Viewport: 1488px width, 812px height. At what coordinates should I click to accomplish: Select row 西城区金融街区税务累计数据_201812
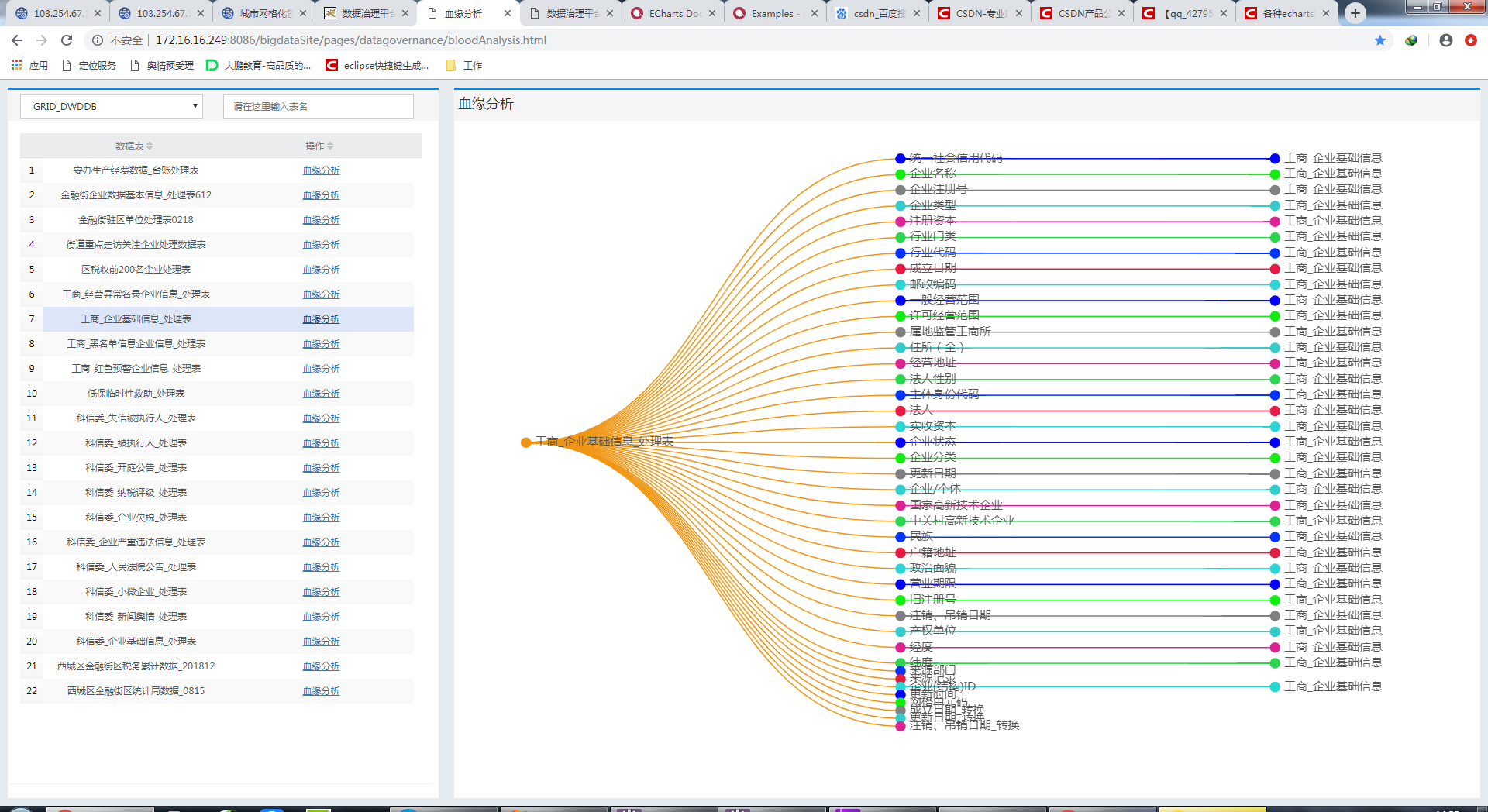(217, 666)
